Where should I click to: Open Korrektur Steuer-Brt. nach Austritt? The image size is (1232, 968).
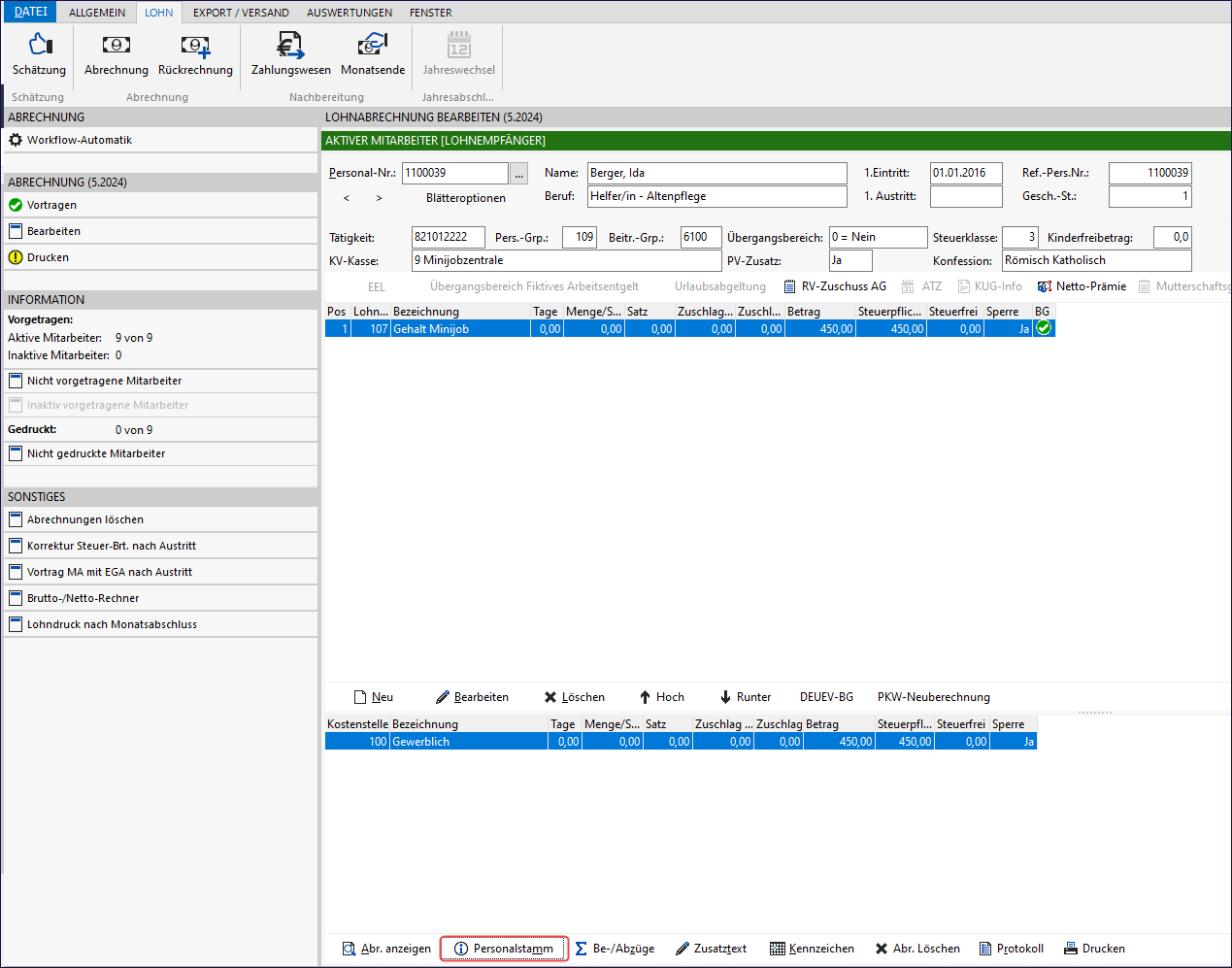pyautogui.click(x=160, y=546)
